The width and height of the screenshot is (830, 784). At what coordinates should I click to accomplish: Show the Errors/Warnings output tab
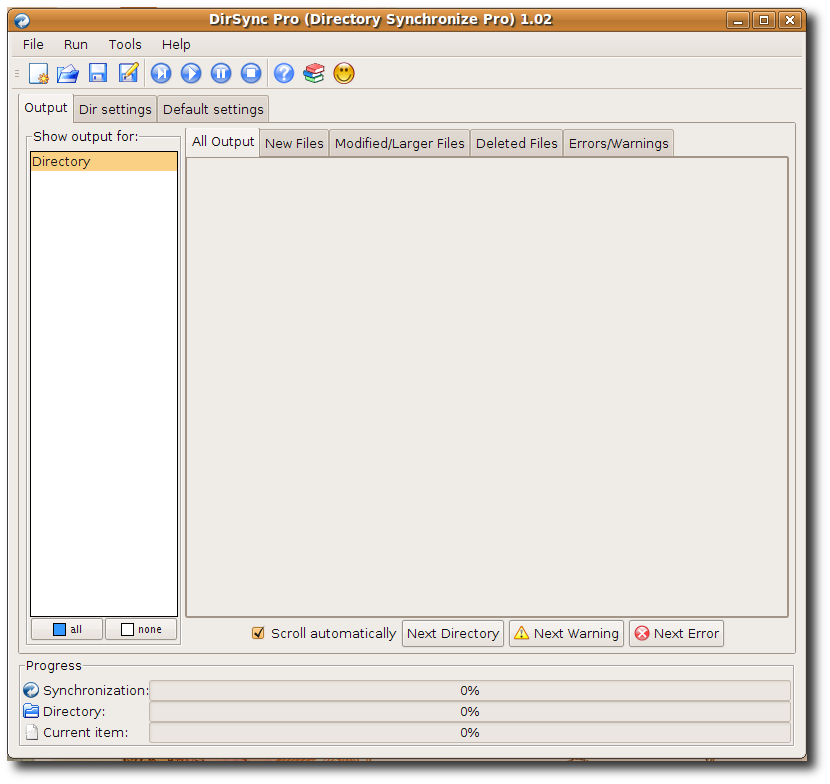(x=618, y=143)
